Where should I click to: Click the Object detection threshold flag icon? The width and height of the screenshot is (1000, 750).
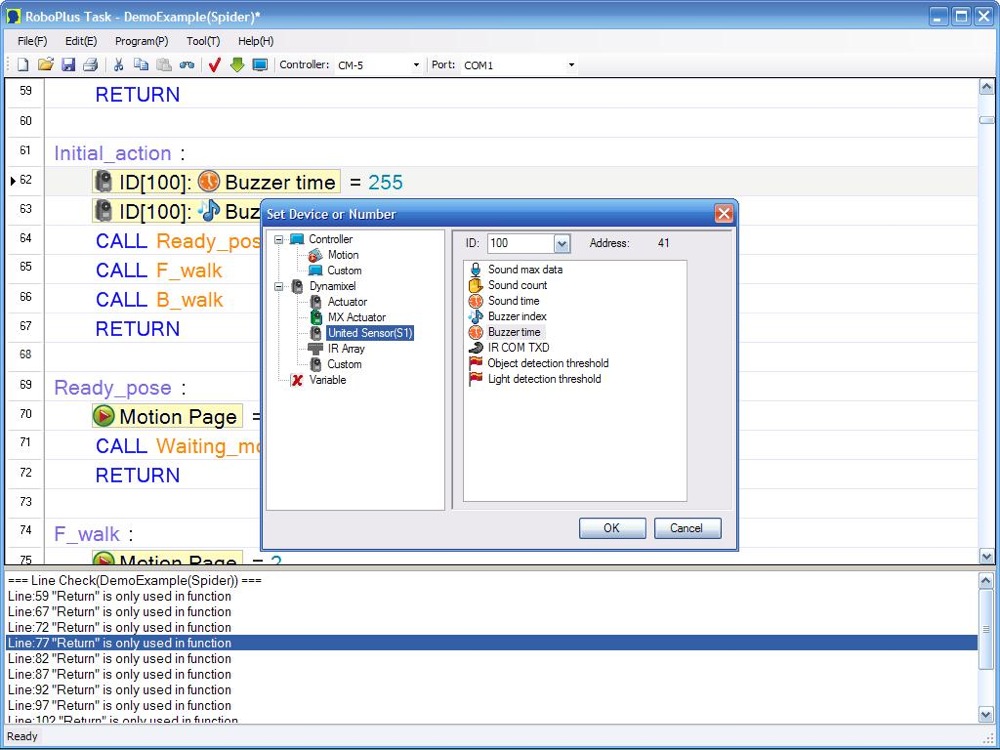pyautogui.click(x=475, y=364)
